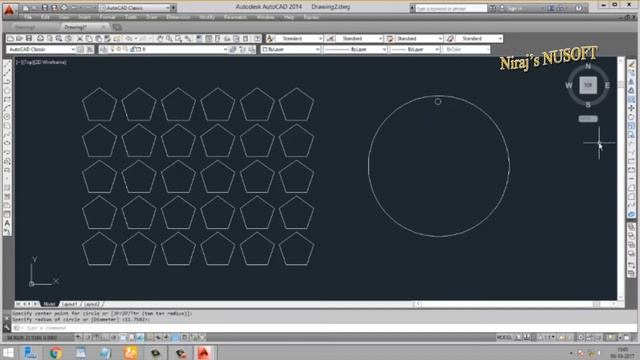Select the Multiline Text 'A' tool
This screenshot has height=360, width=640.
[x=7, y=223]
